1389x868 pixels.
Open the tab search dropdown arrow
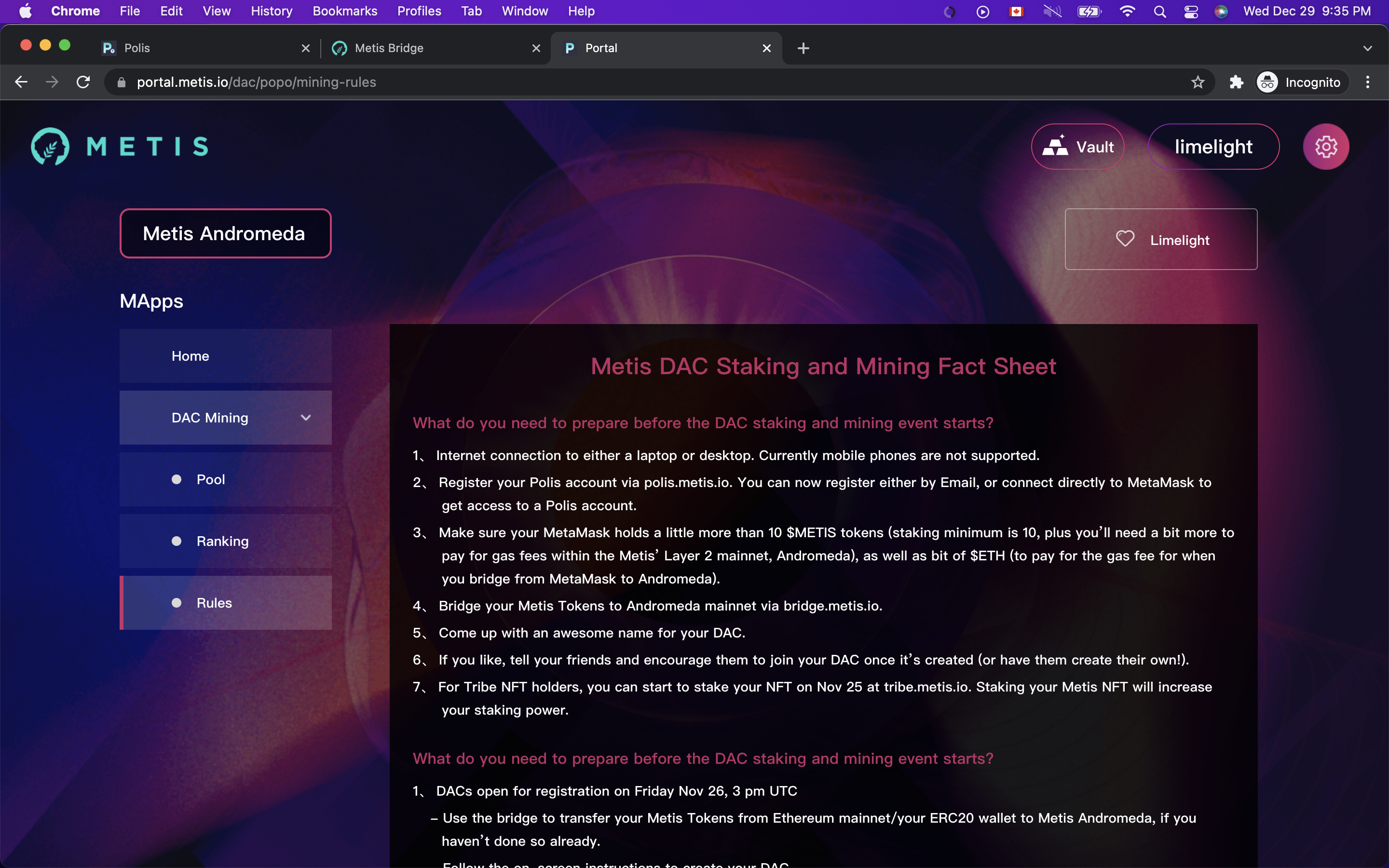tap(1367, 48)
